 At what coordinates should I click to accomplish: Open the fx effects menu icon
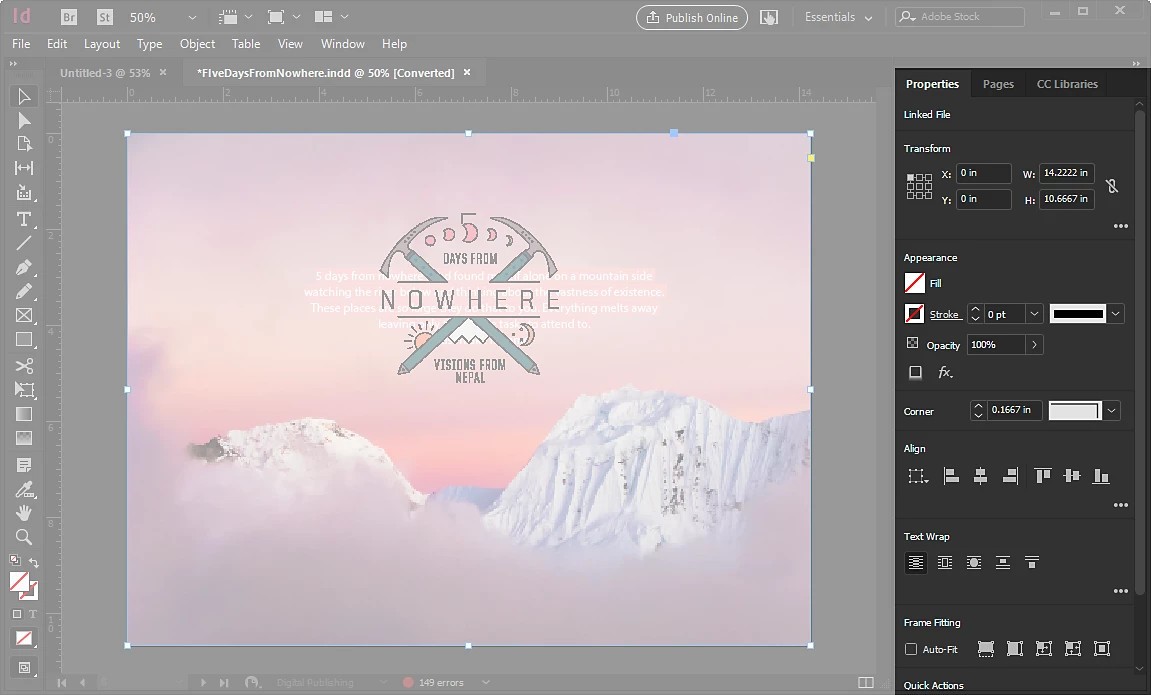[945, 373]
